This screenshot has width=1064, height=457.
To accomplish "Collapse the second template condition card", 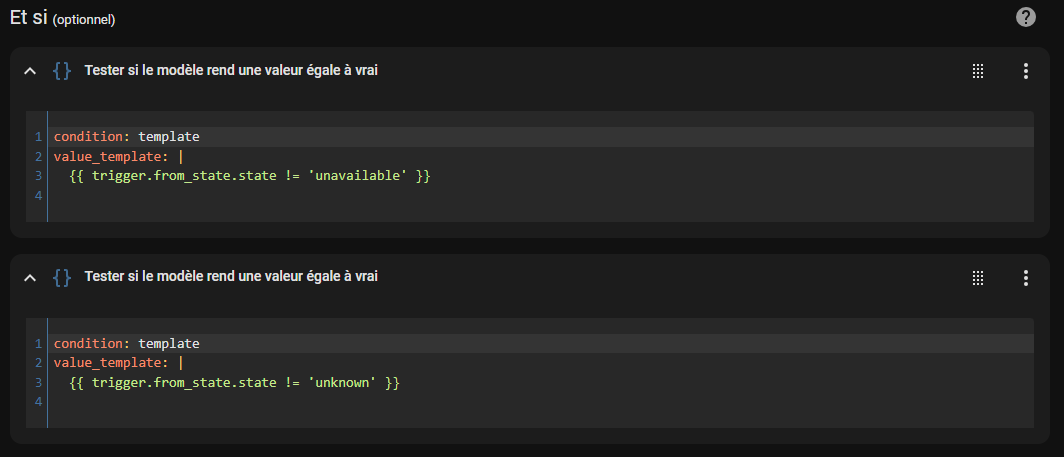I will [30, 277].
